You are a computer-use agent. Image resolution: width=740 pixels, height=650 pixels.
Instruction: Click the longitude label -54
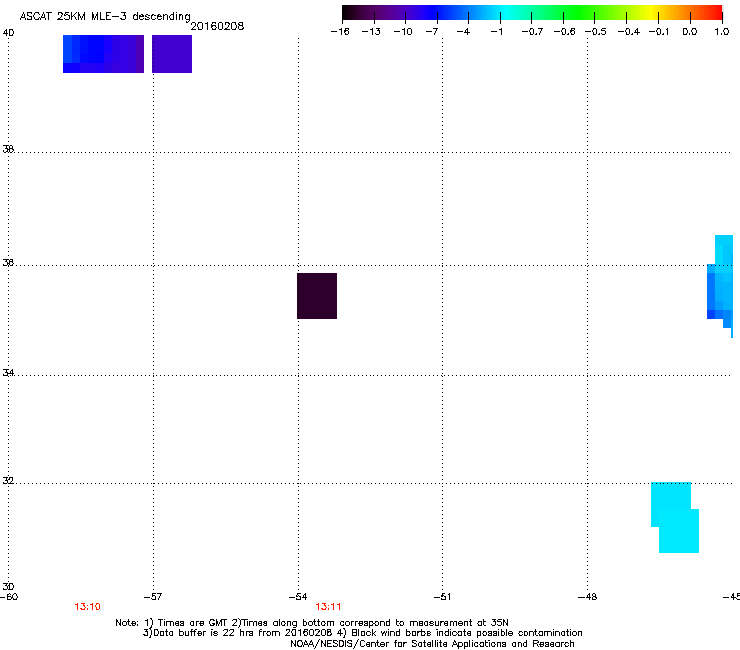(298, 597)
